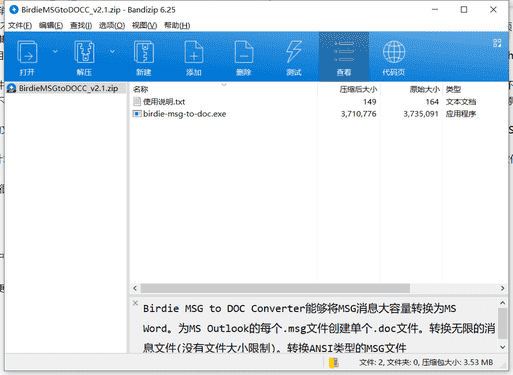Click the text document icon of 使用说明.txt

click(137, 102)
